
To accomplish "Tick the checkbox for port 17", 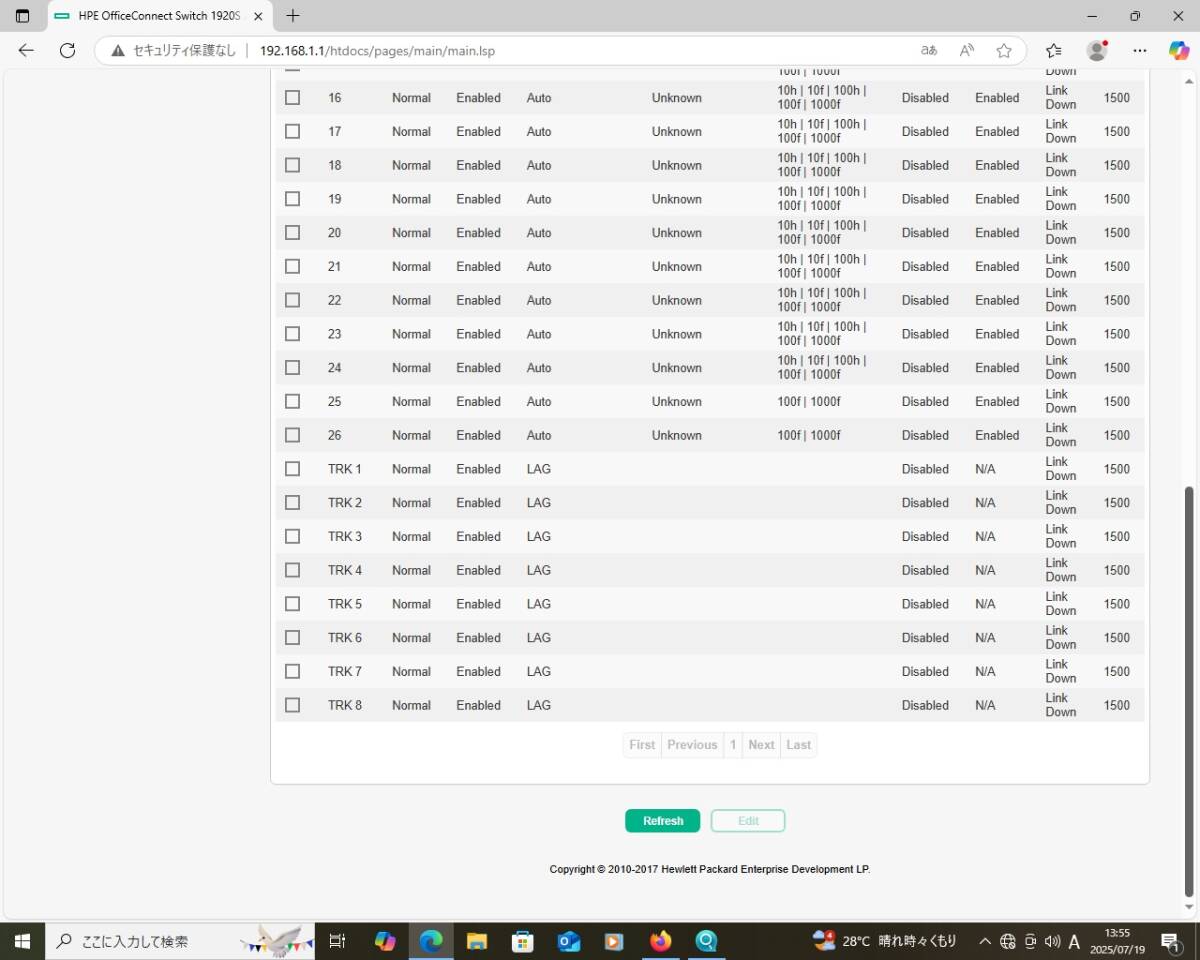I will click(x=292, y=131).
